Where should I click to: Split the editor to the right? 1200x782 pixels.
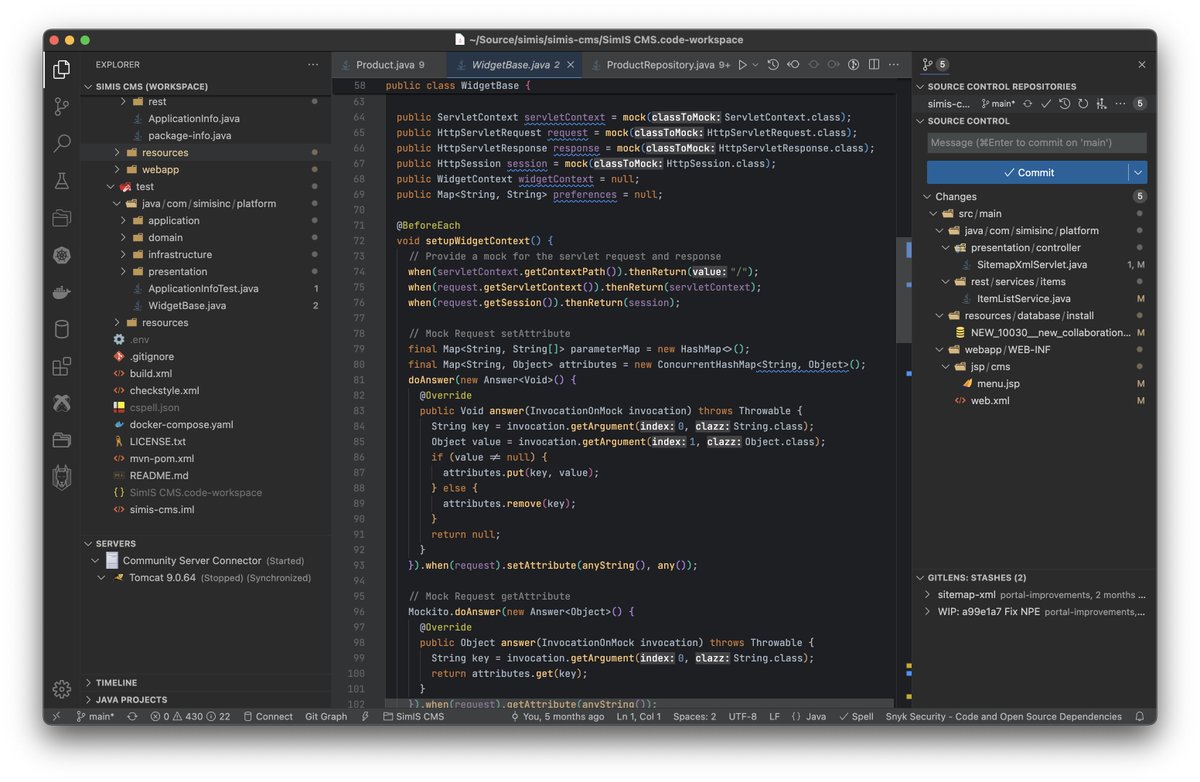[875, 65]
